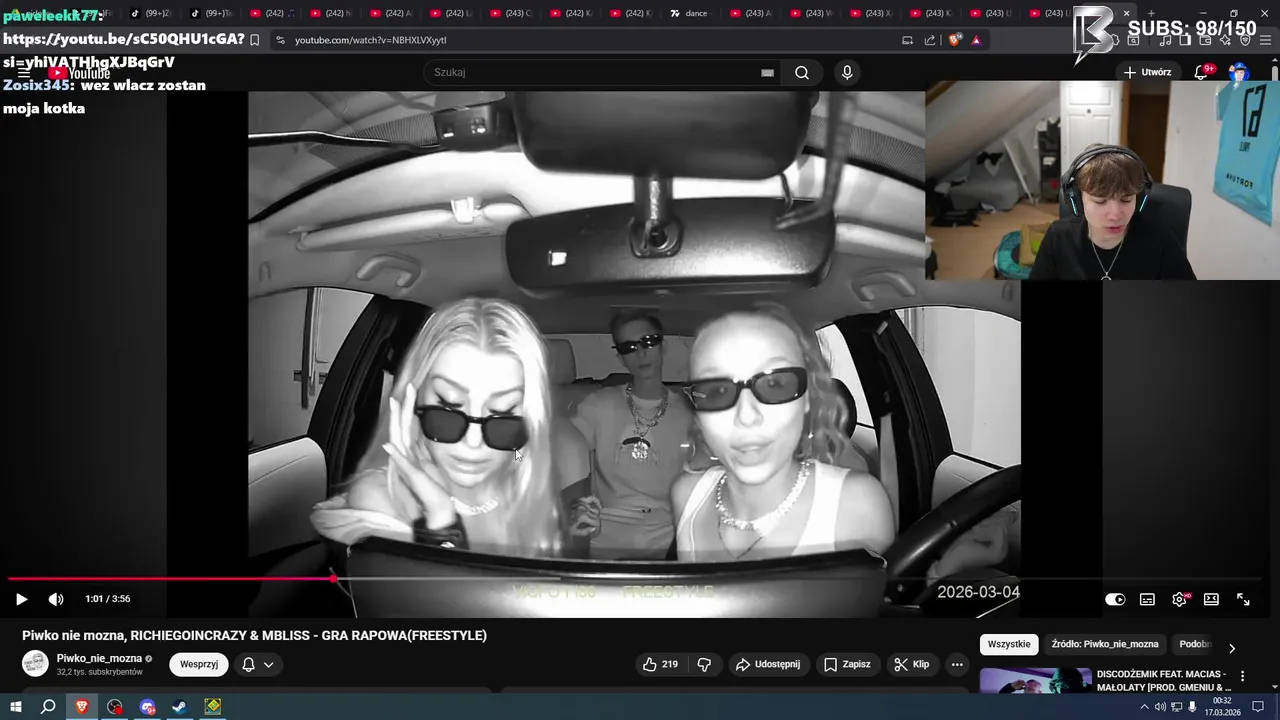
Task: Mute the video with speaker icon
Action: pyautogui.click(x=56, y=599)
